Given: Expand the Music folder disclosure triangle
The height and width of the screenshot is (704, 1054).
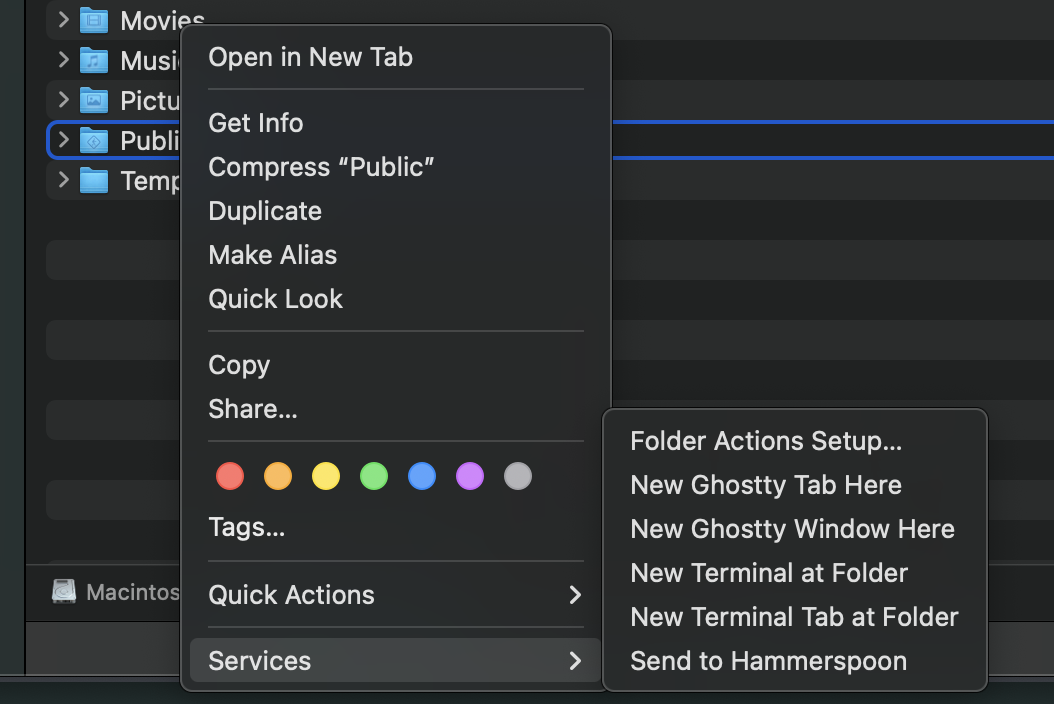Looking at the screenshot, I should coord(63,60).
